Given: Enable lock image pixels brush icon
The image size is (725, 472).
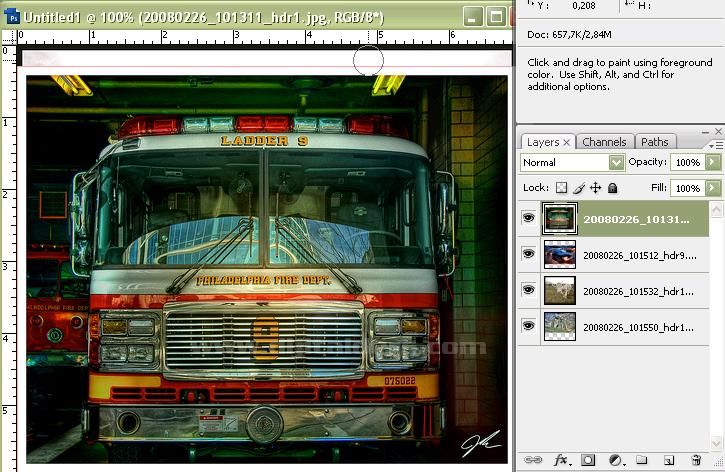Looking at the screenshot, I should [578, 188].
